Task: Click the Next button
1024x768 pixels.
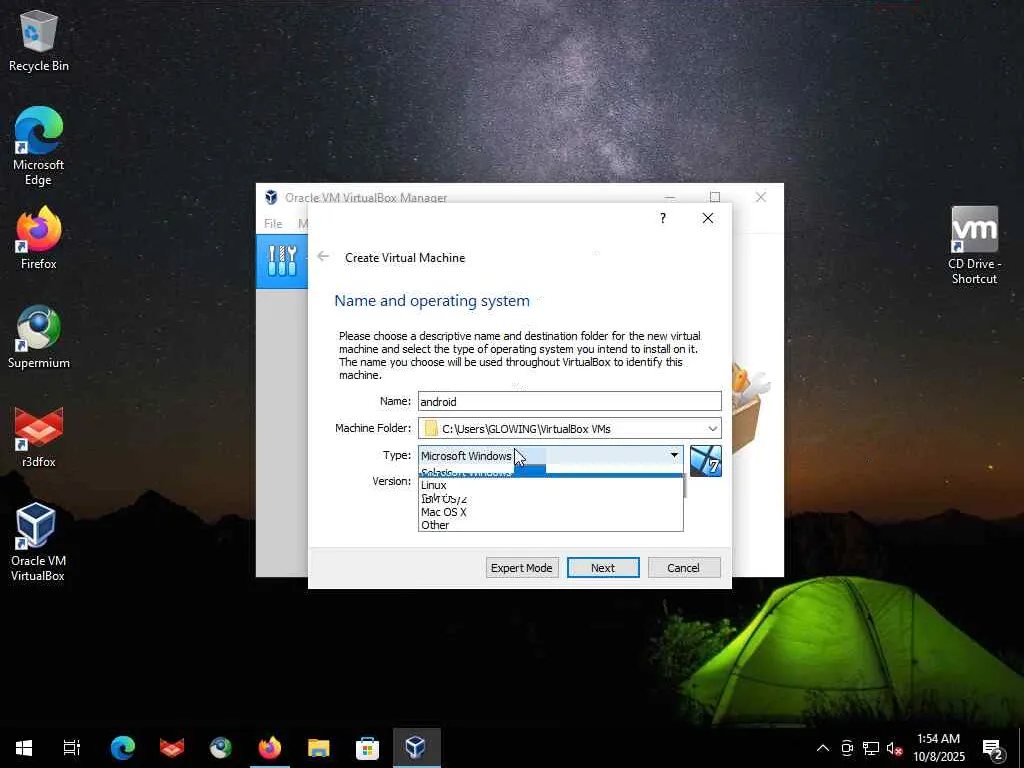Action: [x=603, y=568]
